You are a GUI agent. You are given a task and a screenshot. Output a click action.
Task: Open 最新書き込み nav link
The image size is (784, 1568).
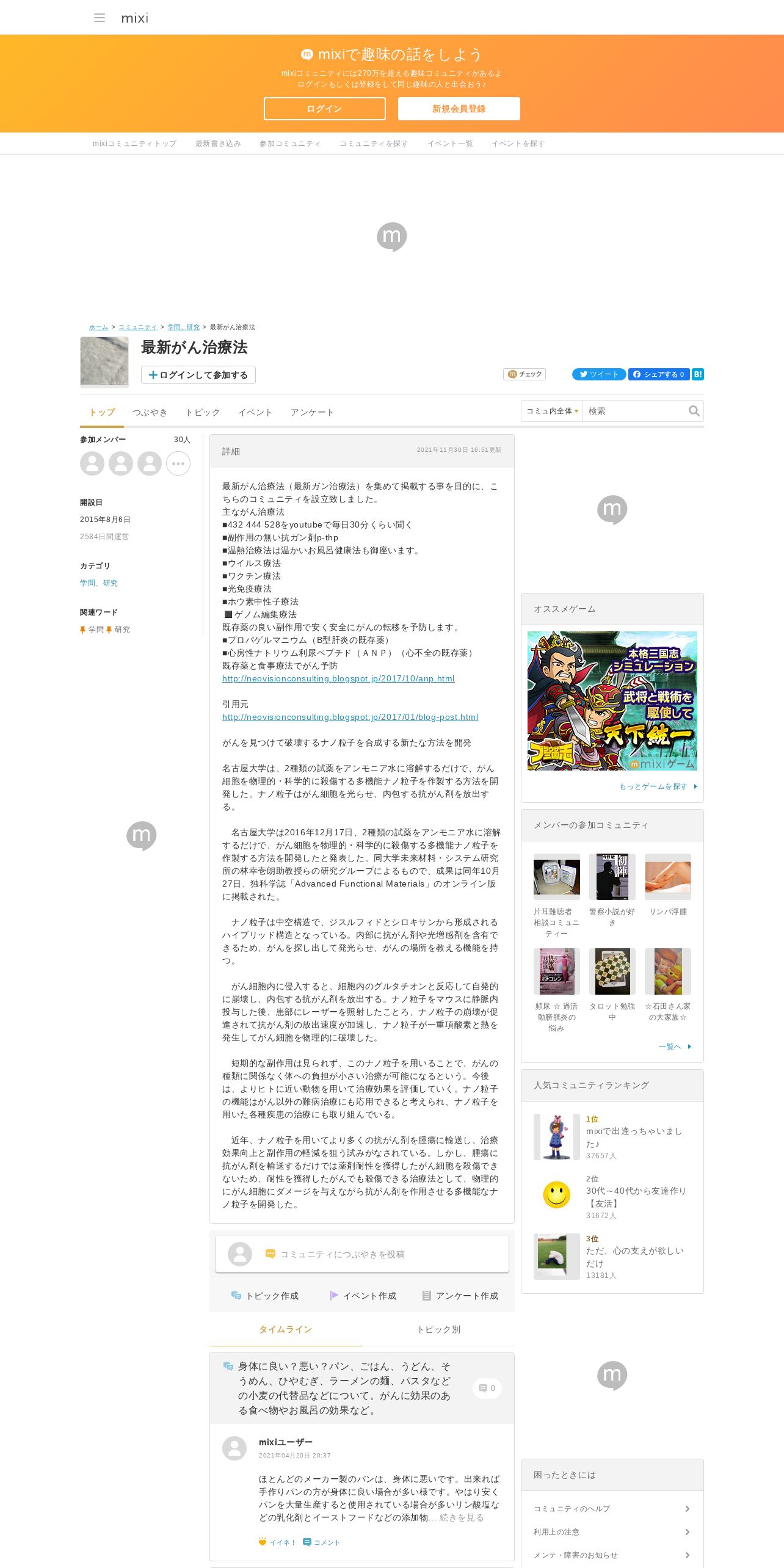[x=218, y=143]
